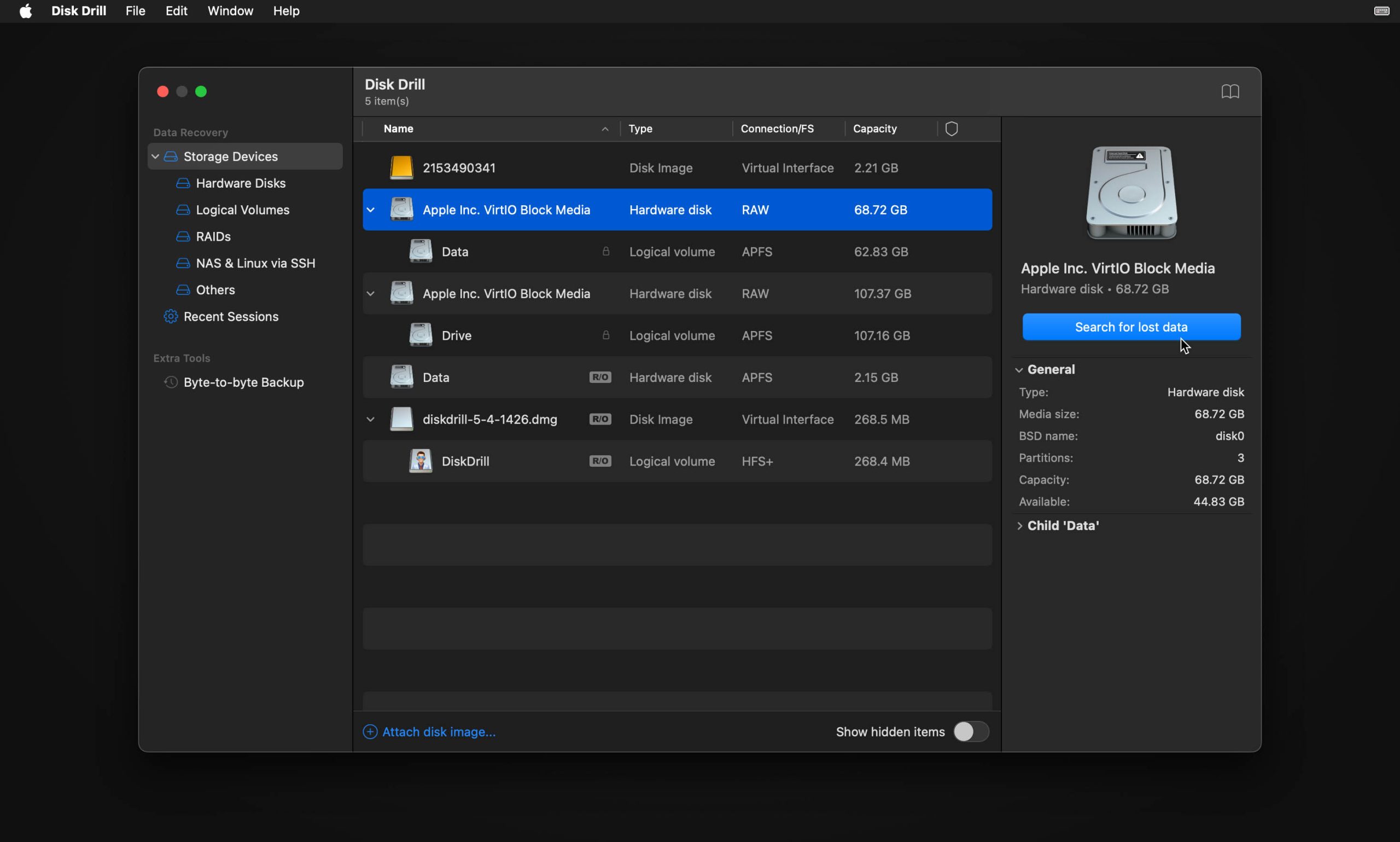Click the Byte-to-byte Backup icon
This screenshot has height=842, width=1400.
(x=171, y=382)
